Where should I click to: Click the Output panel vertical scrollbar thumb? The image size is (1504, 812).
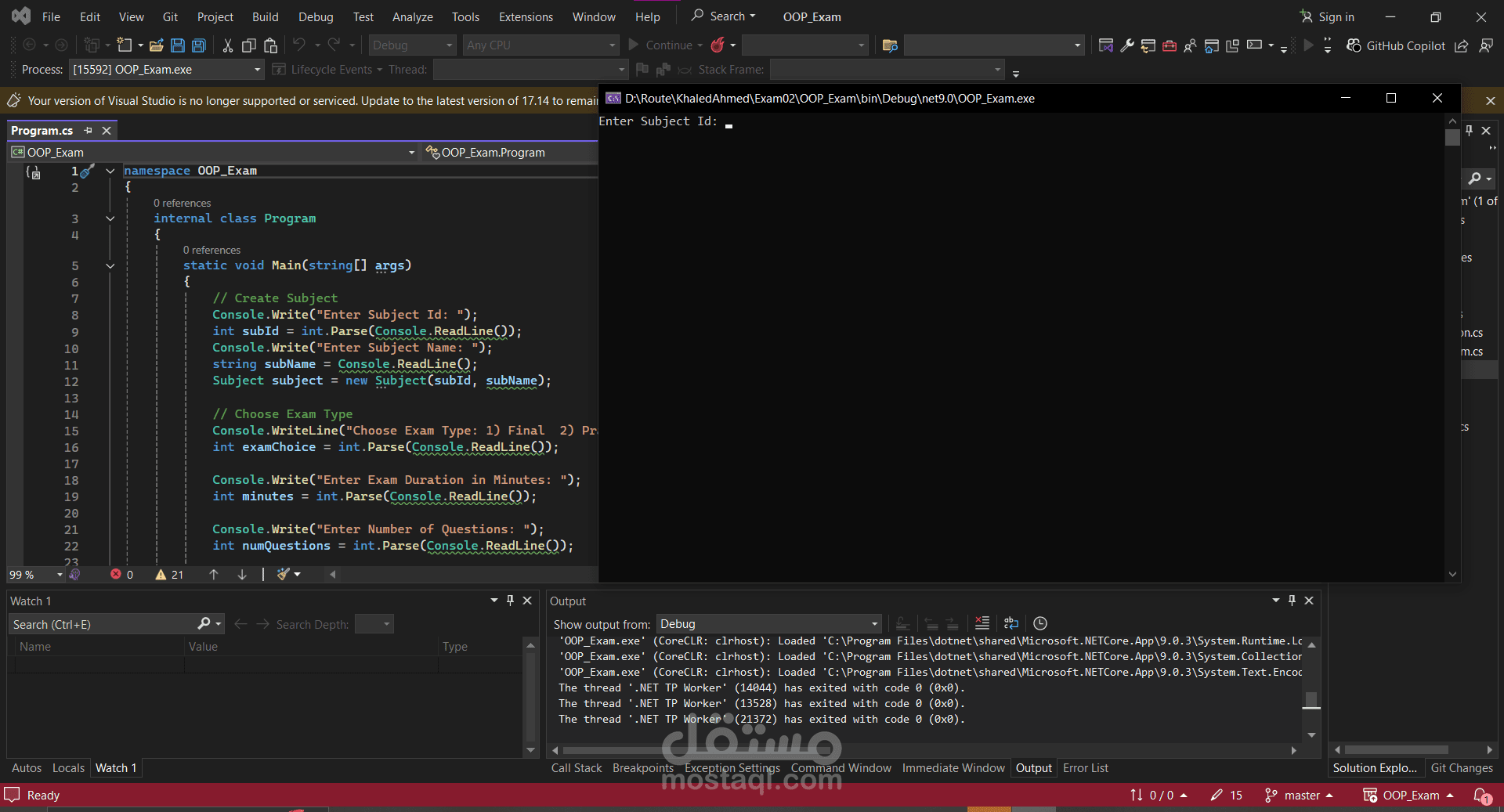(1311, 698)
